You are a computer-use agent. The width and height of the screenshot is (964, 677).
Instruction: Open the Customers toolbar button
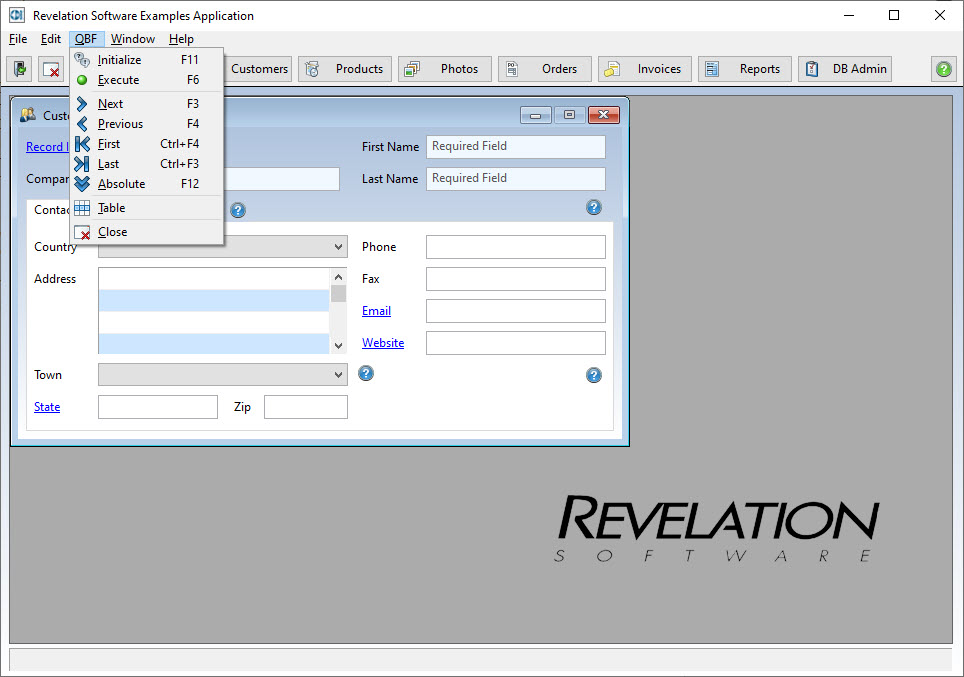point(258,69)
